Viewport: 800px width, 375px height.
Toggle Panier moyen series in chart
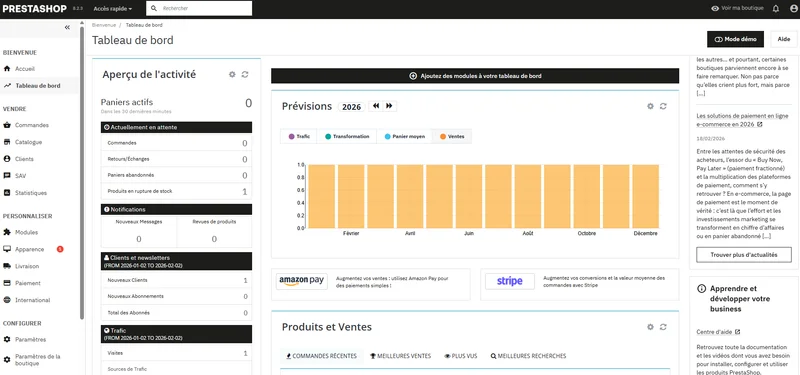(405, 136)
